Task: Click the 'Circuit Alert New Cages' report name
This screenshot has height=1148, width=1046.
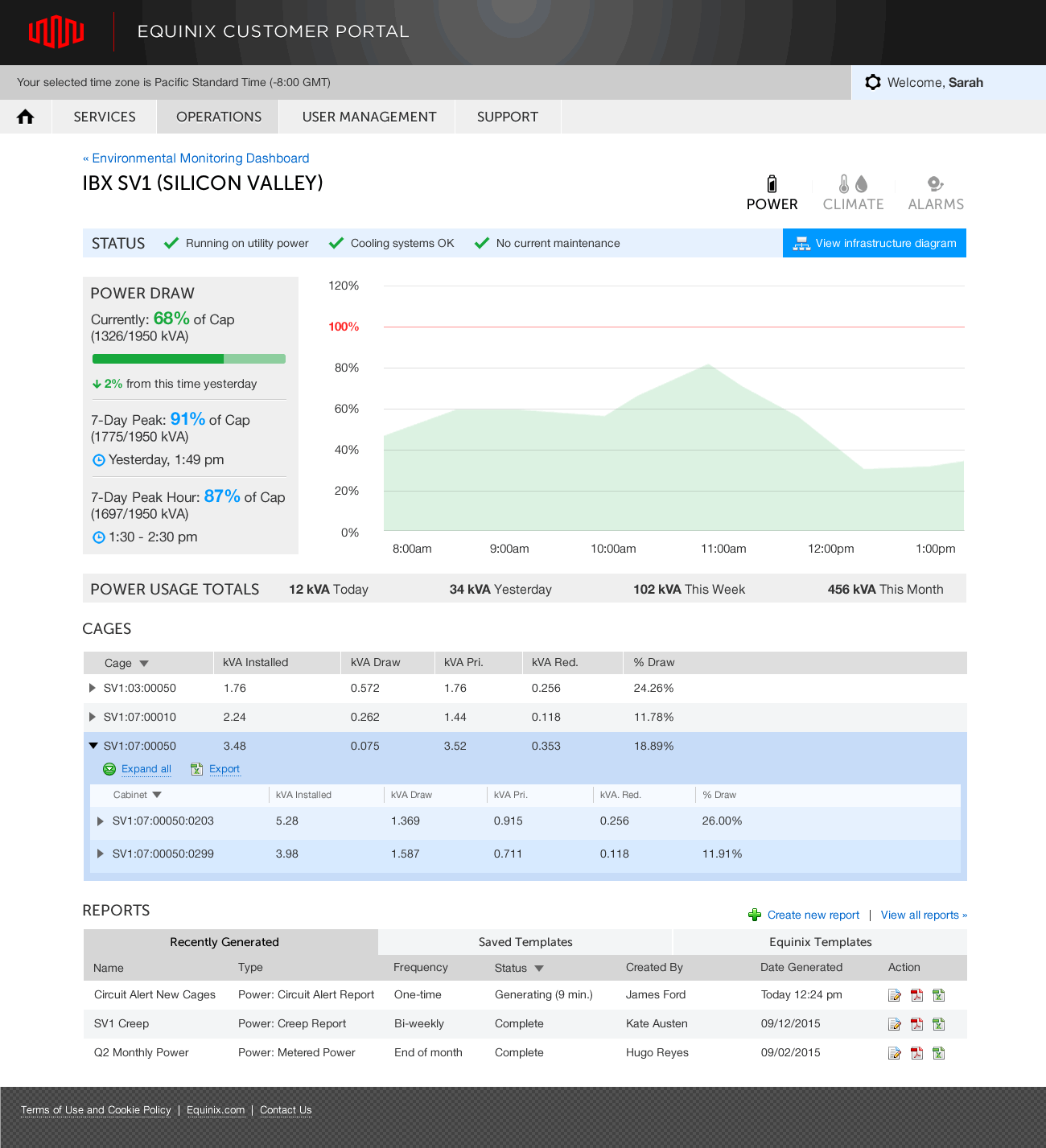Action: 154,995
